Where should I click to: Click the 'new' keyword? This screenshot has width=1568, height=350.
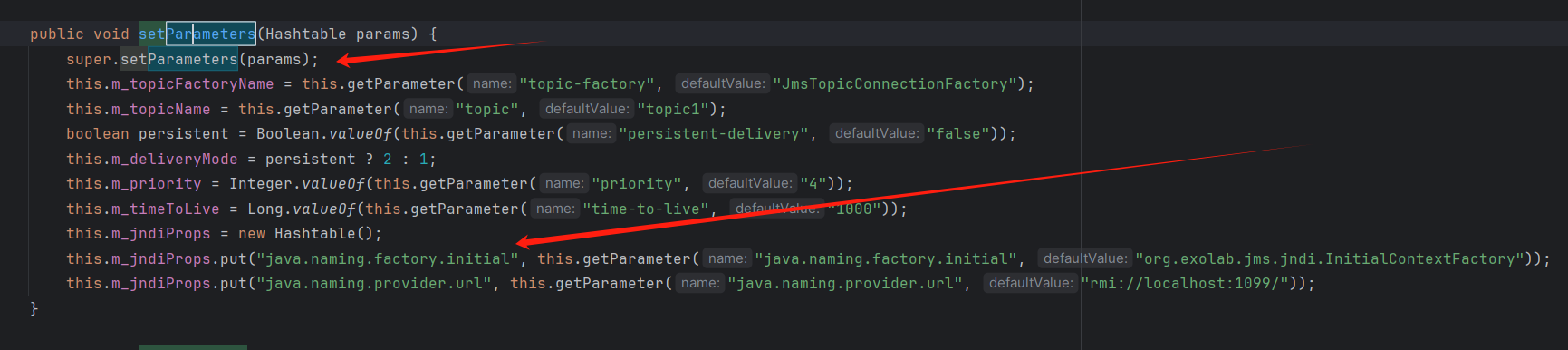pos(251,233)
